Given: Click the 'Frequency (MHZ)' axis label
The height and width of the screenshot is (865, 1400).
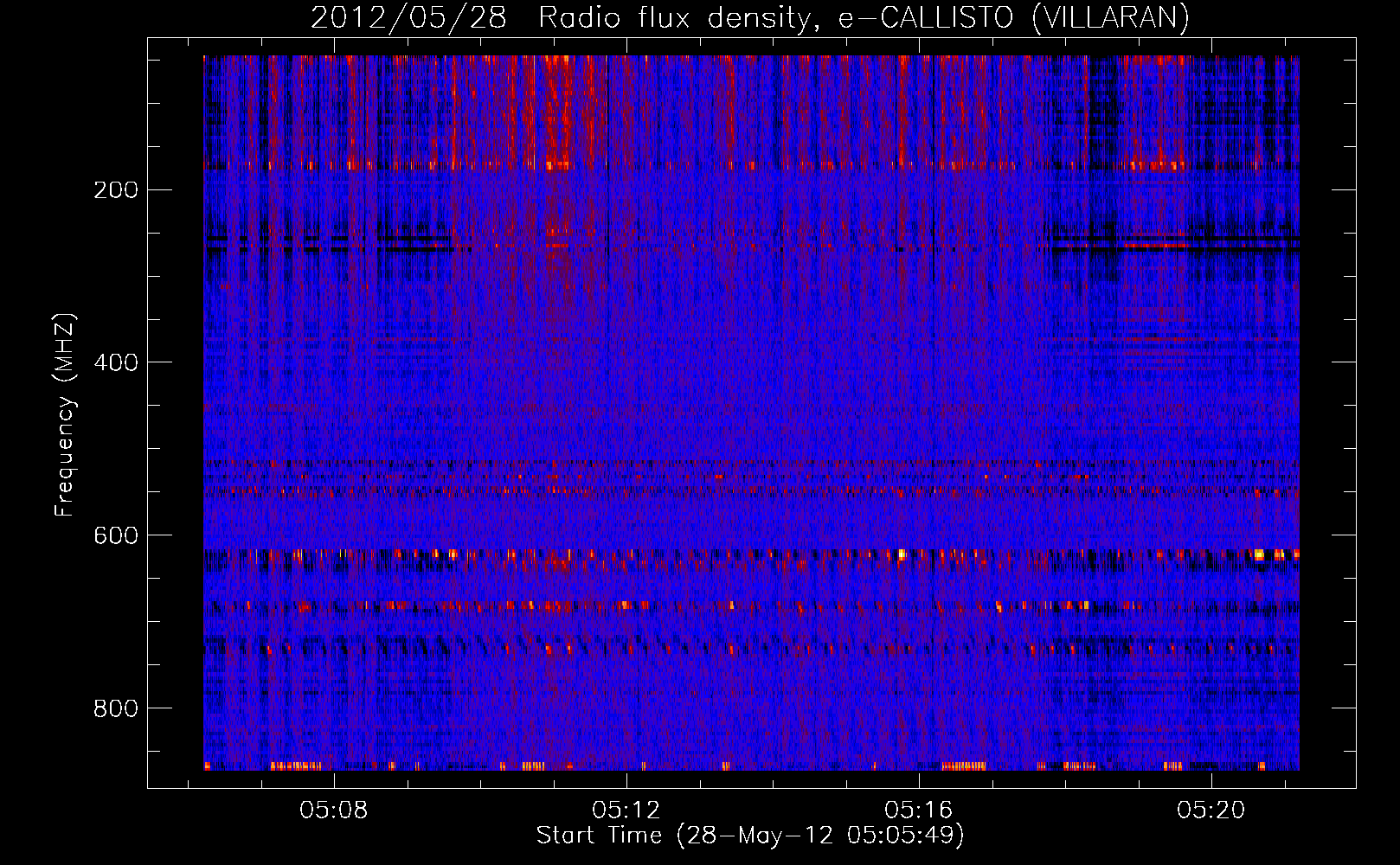Looking at the screenshot, I should pos(64,415).
